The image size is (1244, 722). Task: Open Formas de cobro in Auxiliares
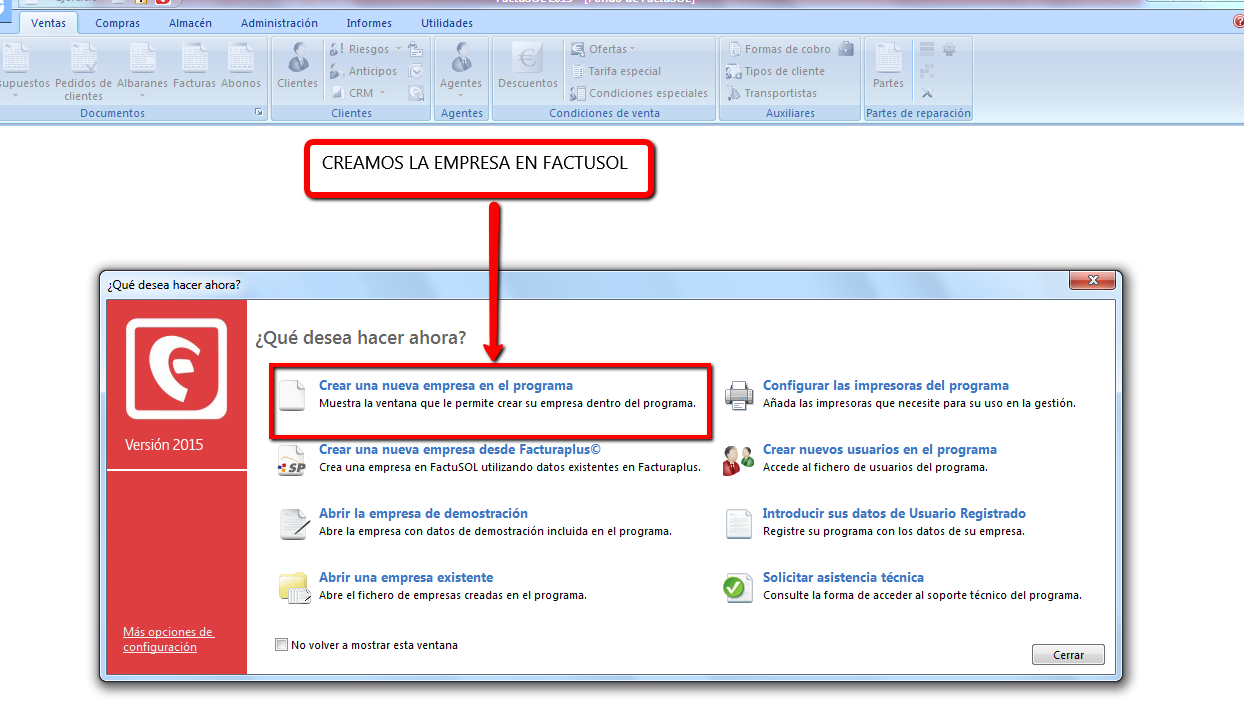(779, 49)
